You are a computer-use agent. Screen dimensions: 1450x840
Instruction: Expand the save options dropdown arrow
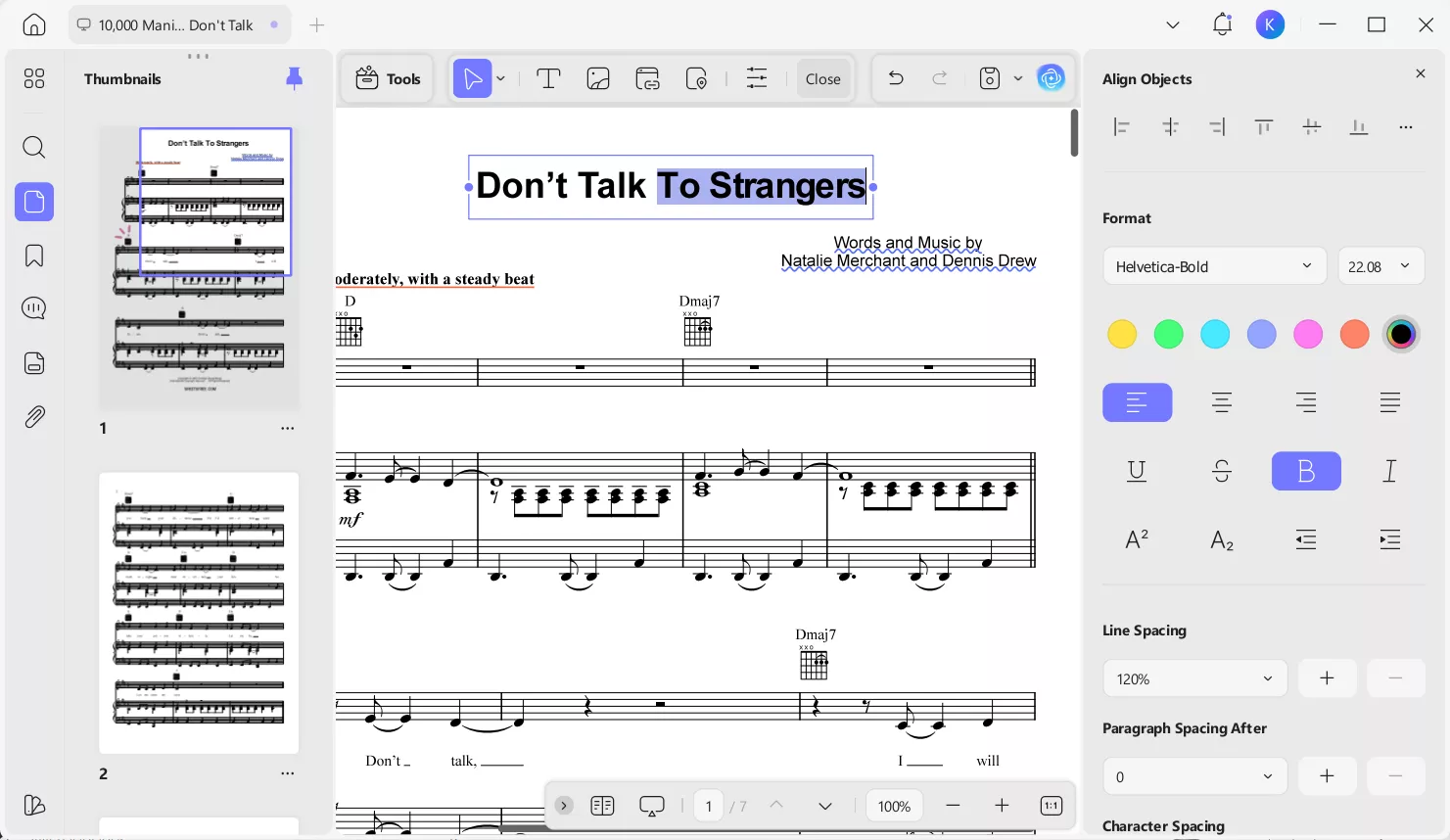(1018, 78)
